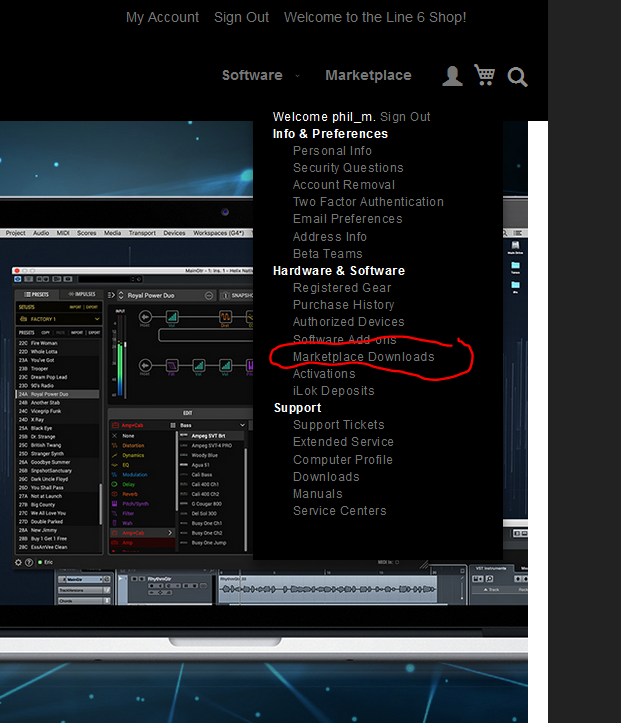
Task: Select iLok Deposits
Action: (x=333, y=391)
